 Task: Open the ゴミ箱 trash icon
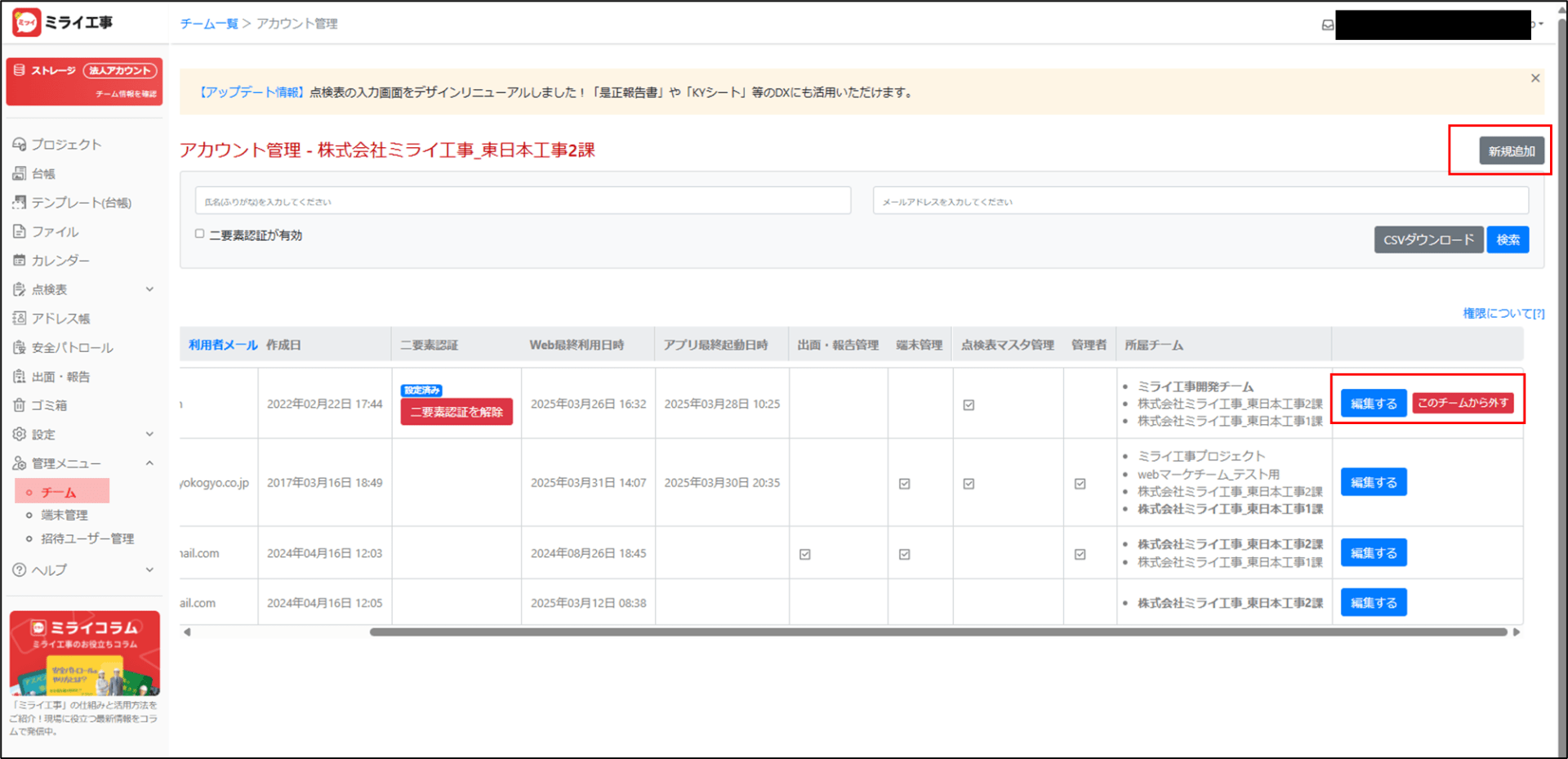click(x=20, y=405)
